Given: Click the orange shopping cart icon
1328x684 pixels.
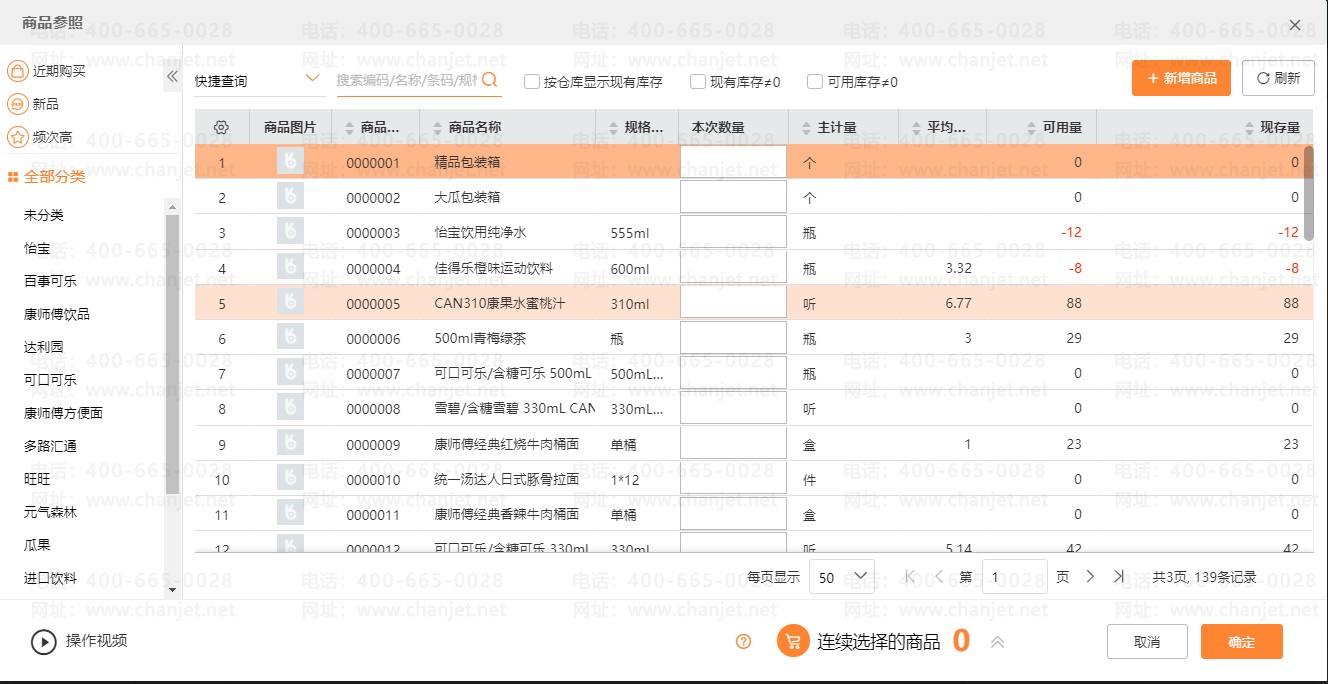Looking at the screenshot, I should pyautogui.click(x=792, y=642).
